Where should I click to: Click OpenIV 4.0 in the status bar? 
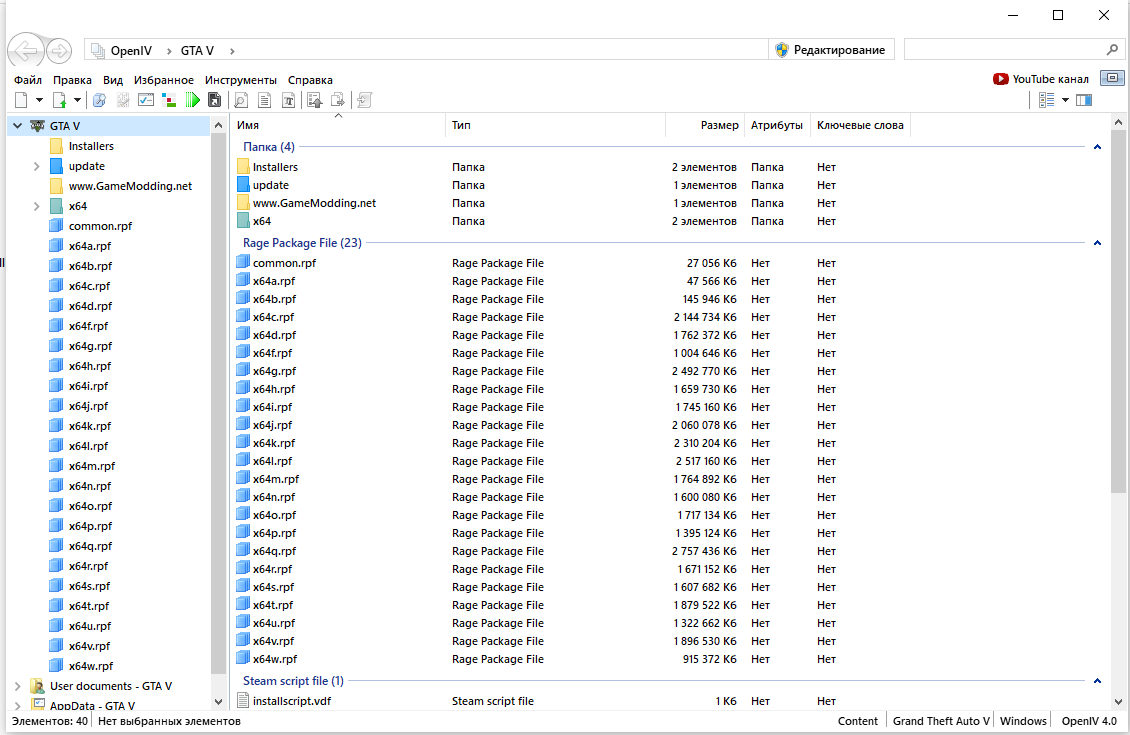click(x=1089, y=721)
